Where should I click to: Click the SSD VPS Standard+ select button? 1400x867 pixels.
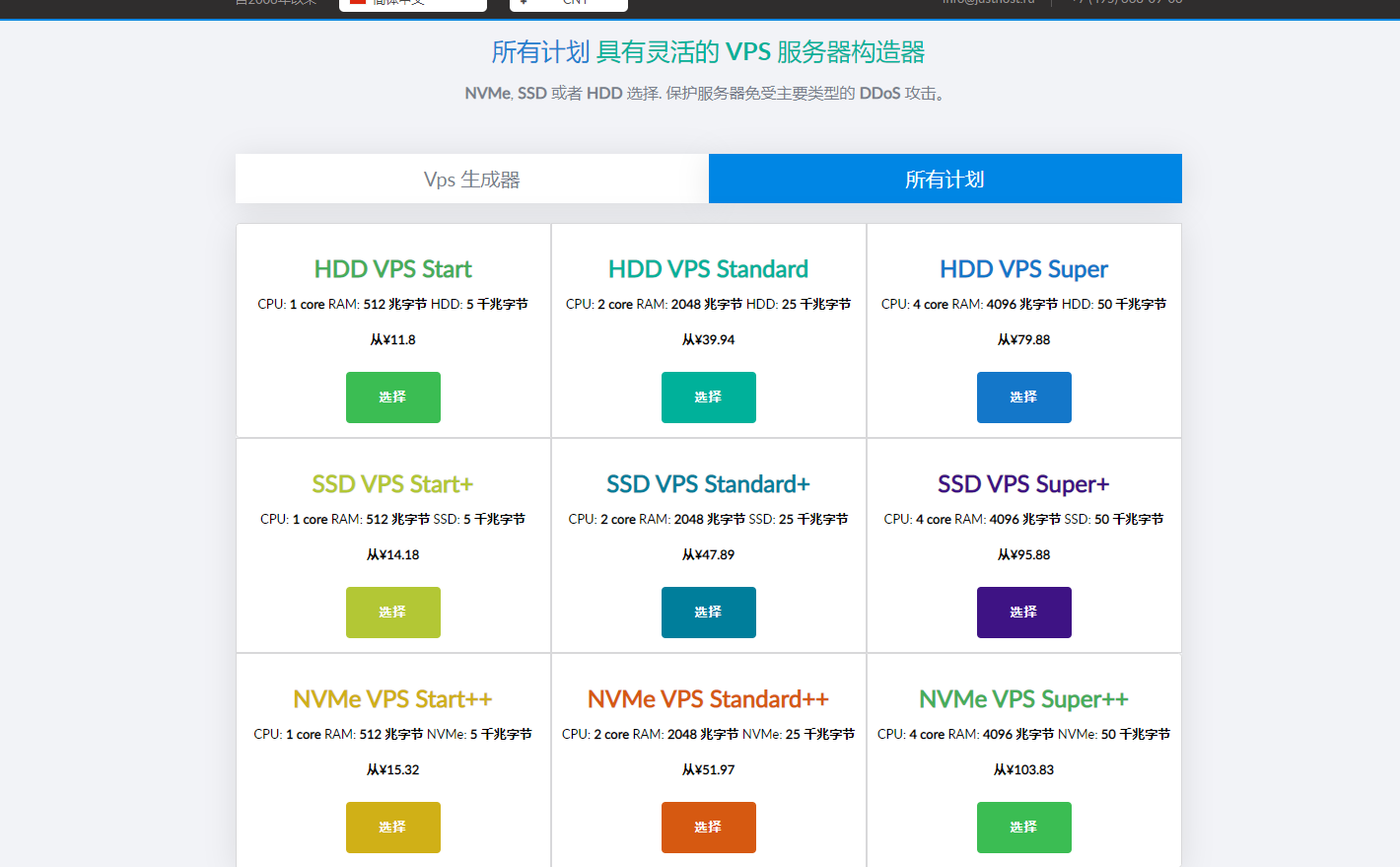708,613
